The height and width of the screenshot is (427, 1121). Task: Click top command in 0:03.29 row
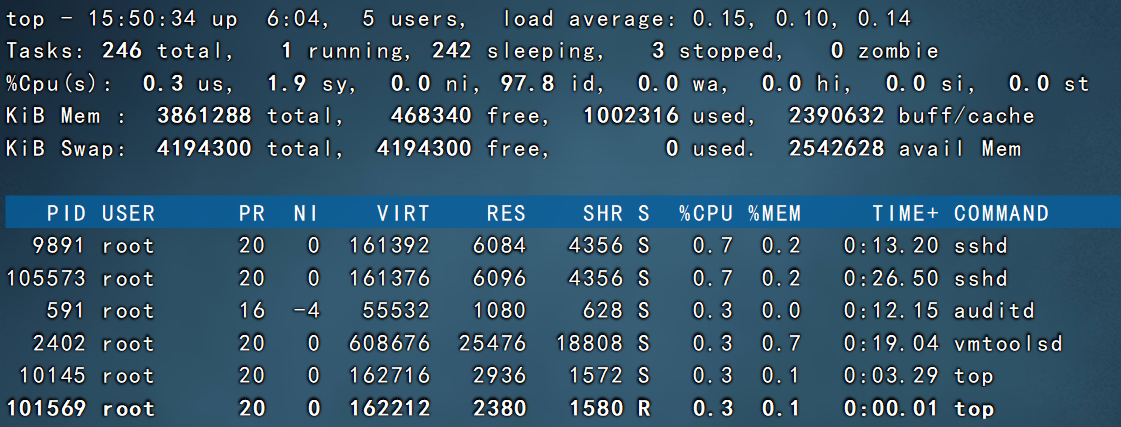pyautogui.click(x=974, y=377)
